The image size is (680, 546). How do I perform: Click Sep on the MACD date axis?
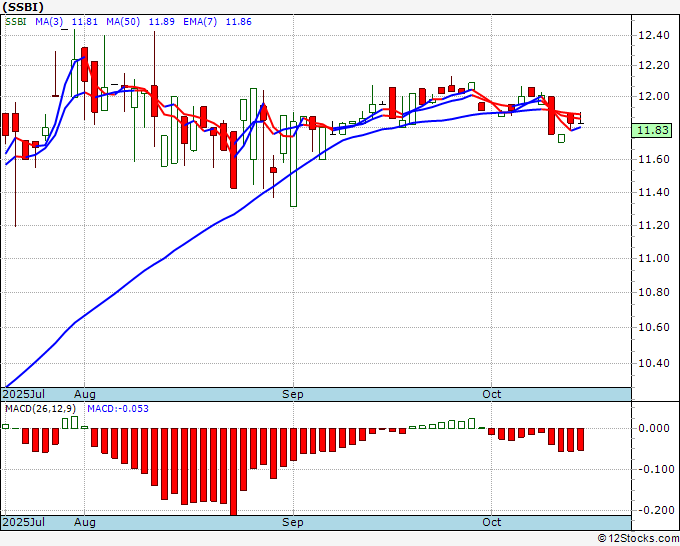coord(293,522)
